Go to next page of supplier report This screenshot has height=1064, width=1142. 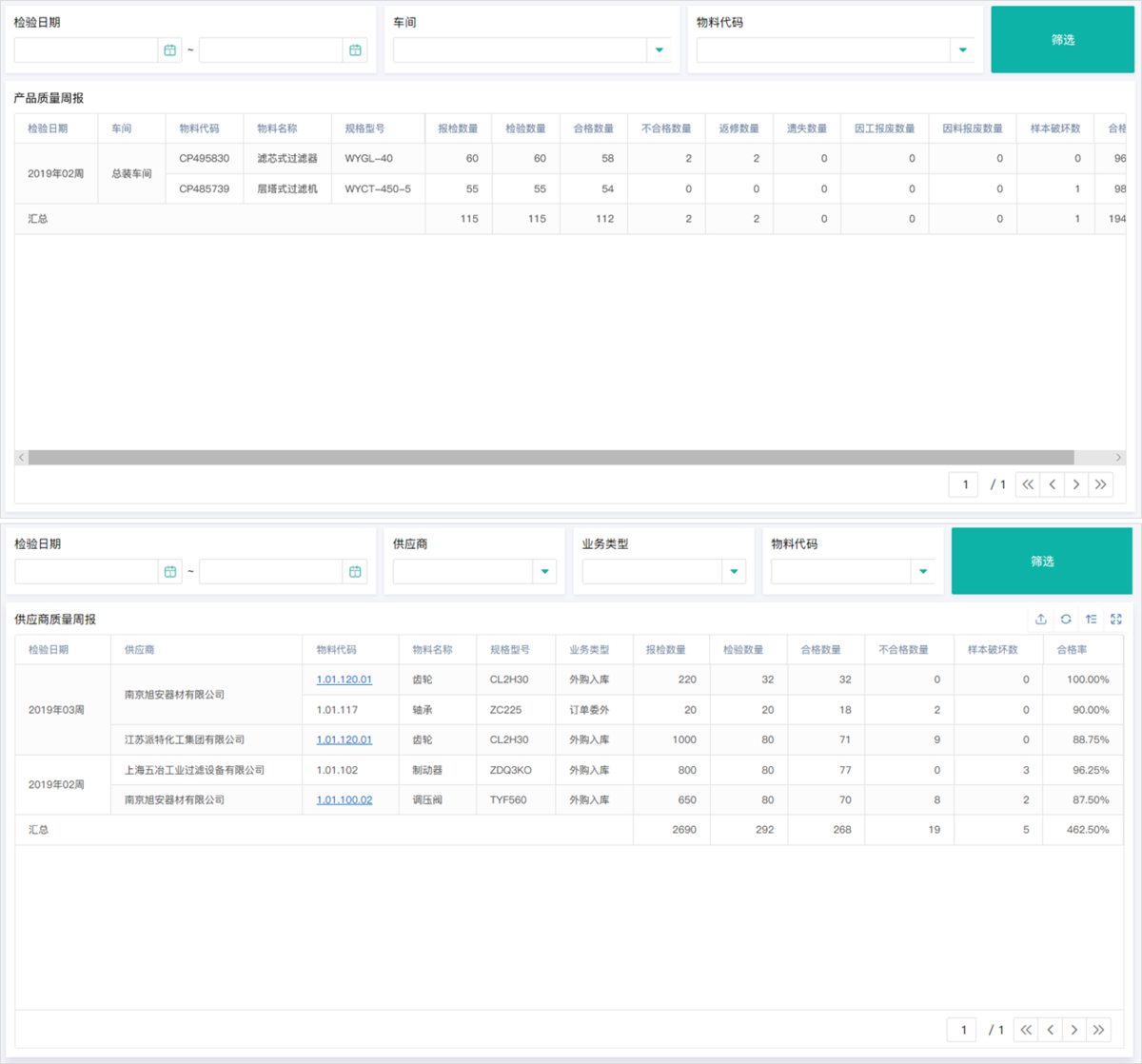point(1074,1030)
